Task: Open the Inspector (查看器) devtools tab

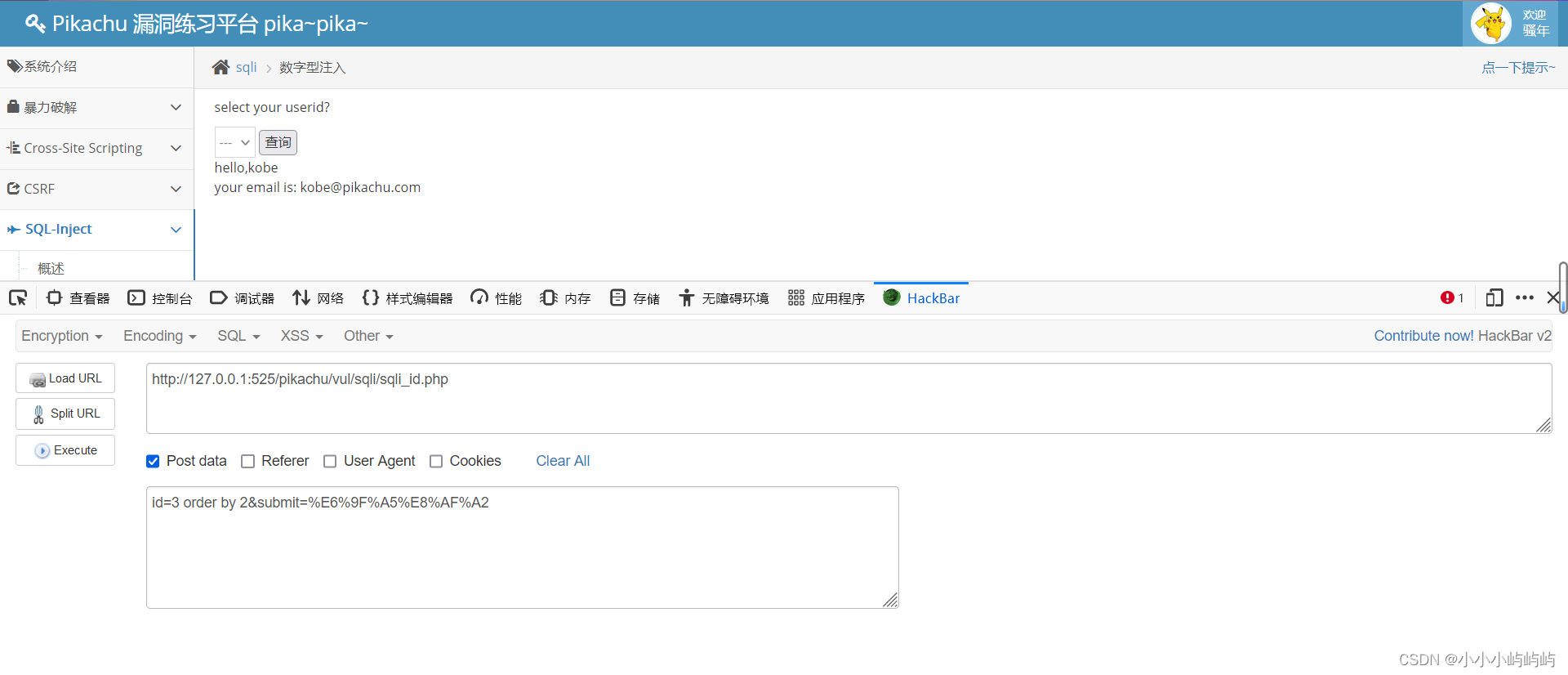Action: coord(78,298)
